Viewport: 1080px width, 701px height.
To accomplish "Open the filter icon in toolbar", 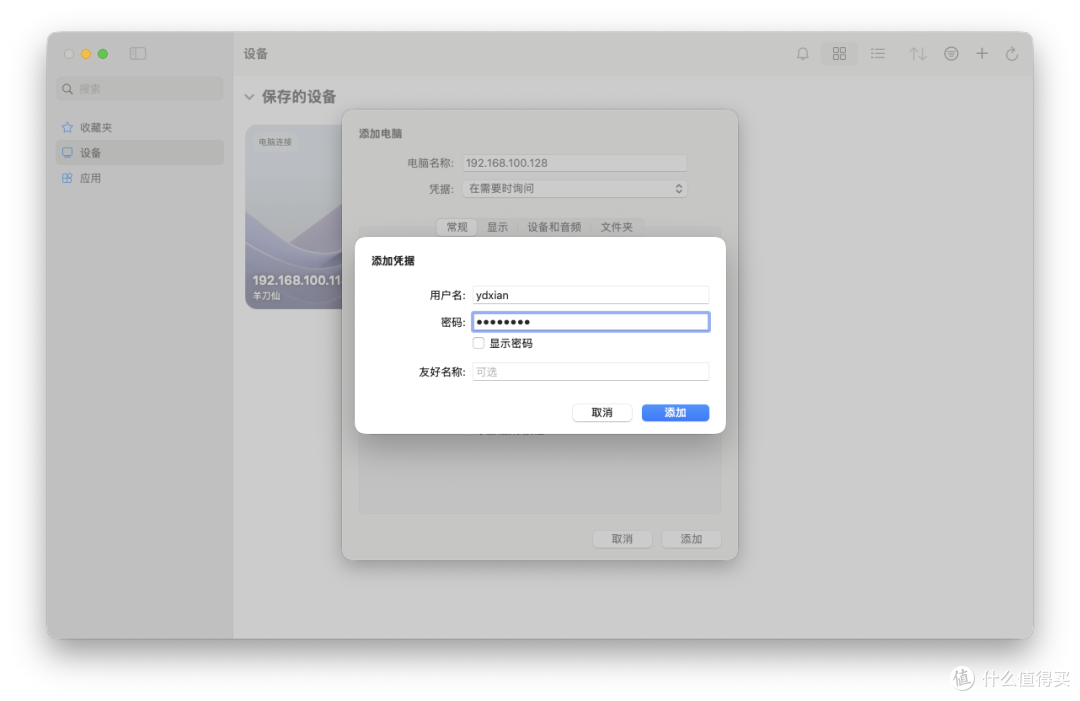I will (951, 54).
